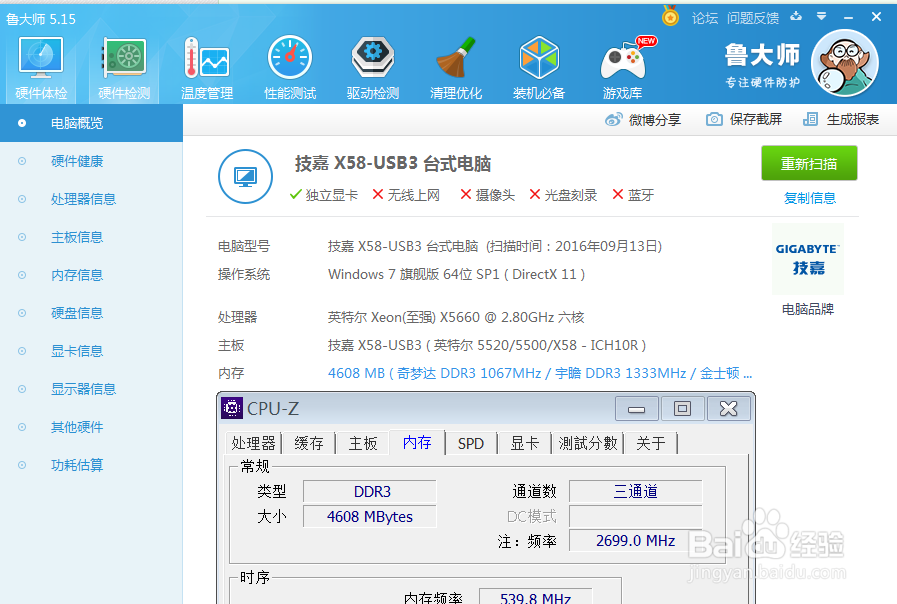Switch to CPU-Z 处理器 tab
Image resolution: width=897 pixels, height=604 pixels.
pos(253,443)
